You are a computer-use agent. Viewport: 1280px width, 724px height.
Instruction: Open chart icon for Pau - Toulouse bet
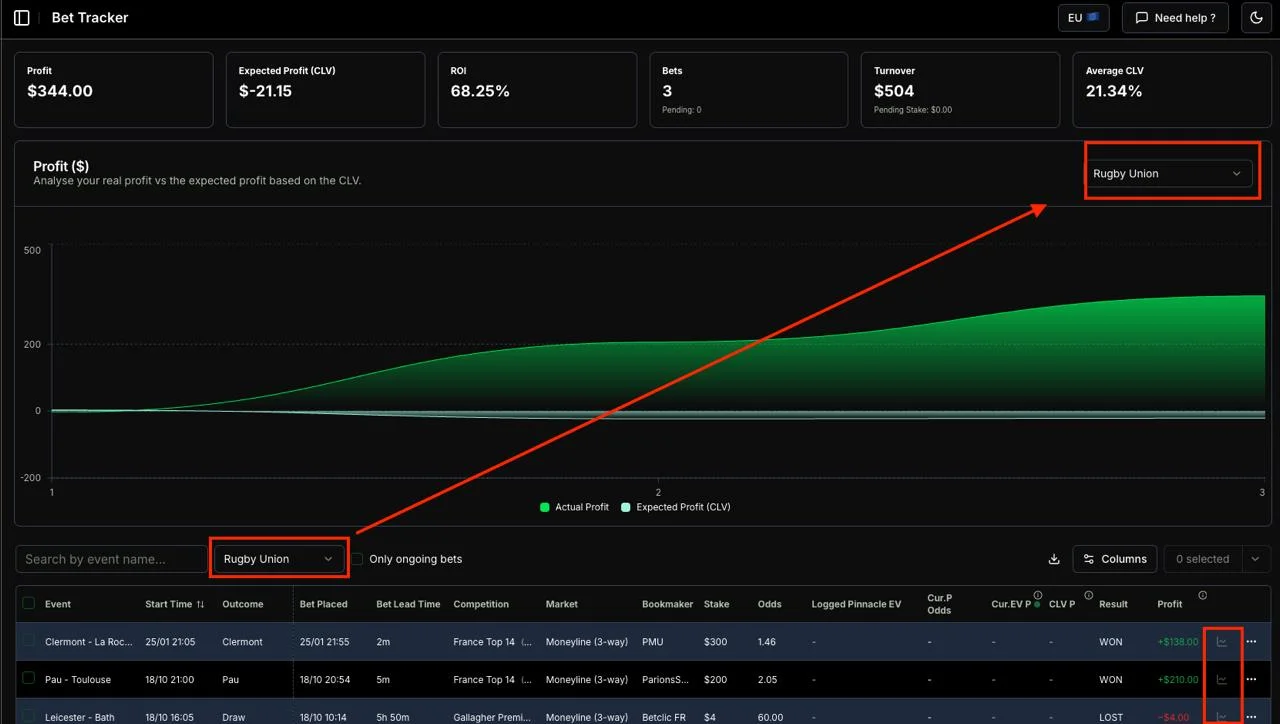click(x=1222, y=680)
